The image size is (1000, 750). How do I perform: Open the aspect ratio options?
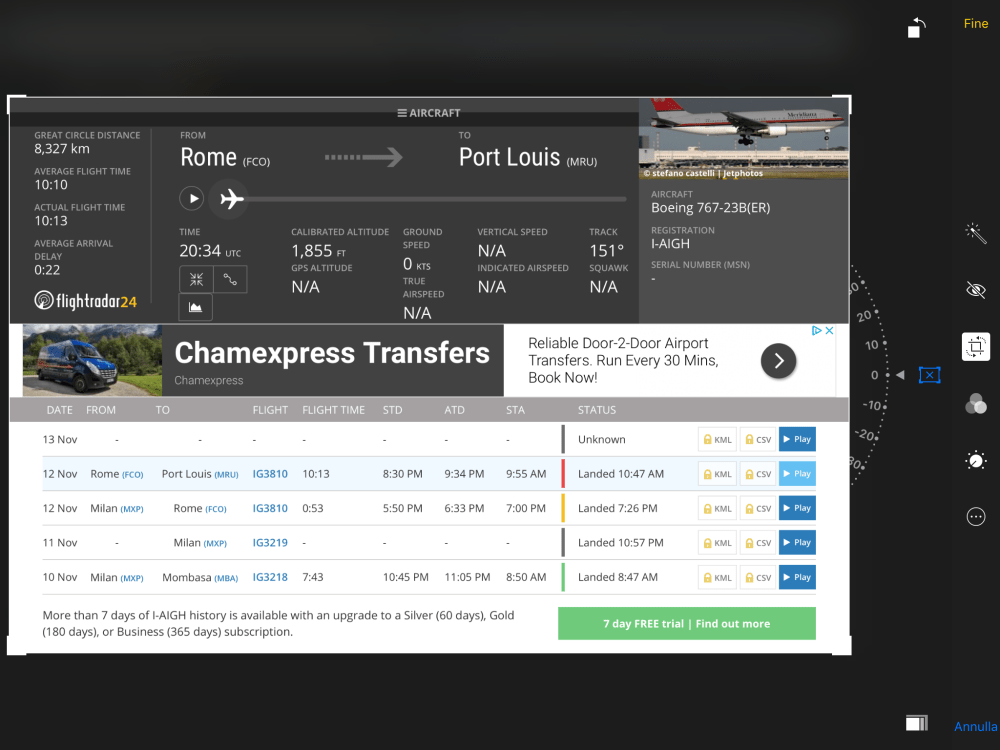click(x=916, y=723)
